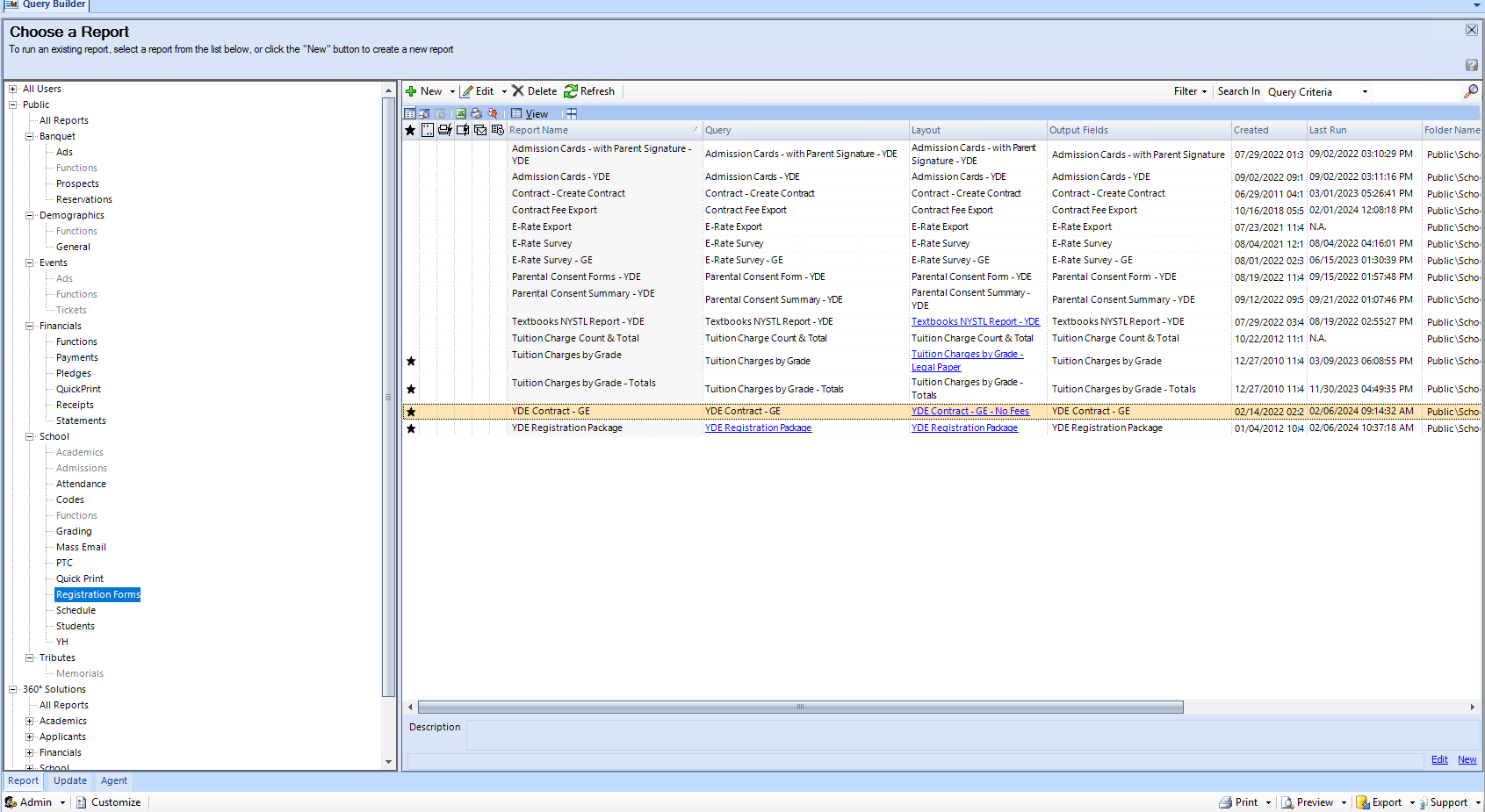1485x812 pixels.
Task: Open the Filter dropdown
Action: (1190, 91)
